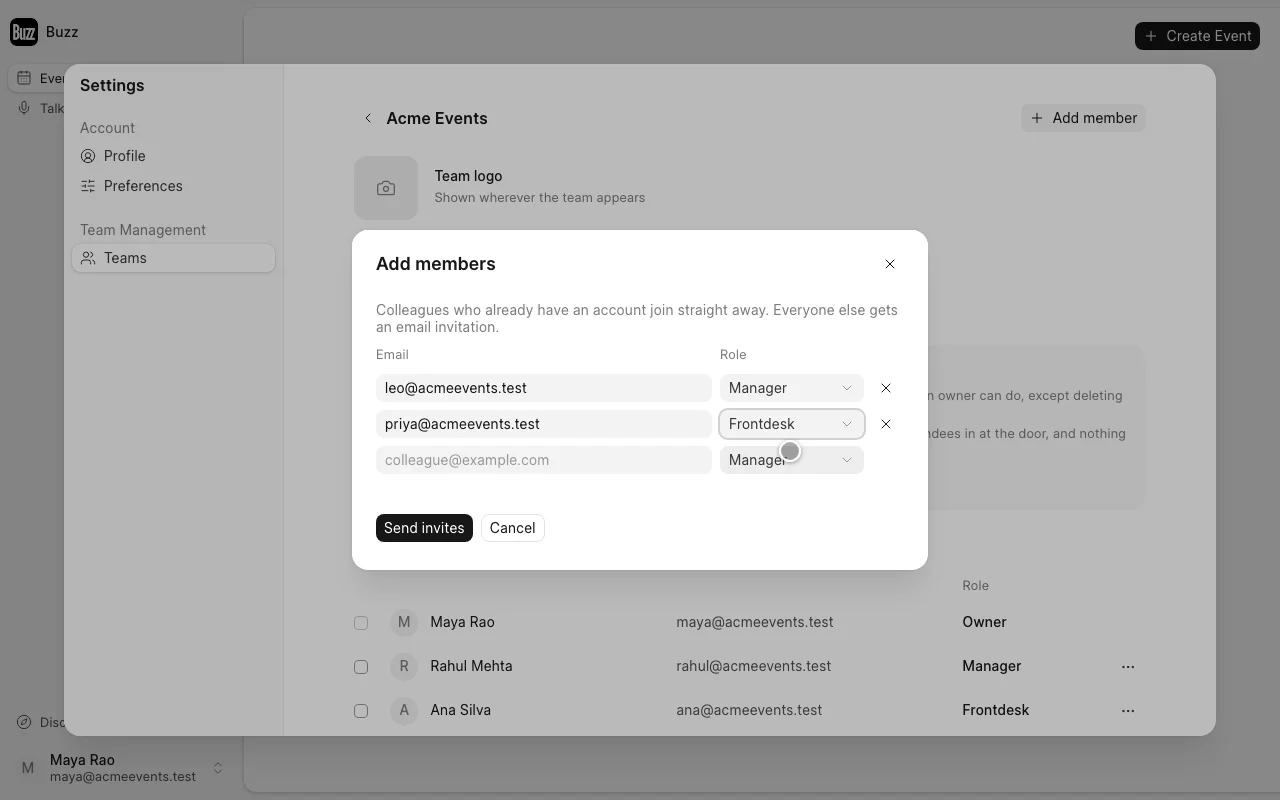Open role dropdown on the empty invite row
Viewport: 1280px width, 800px height.
(x=792, y=460)
